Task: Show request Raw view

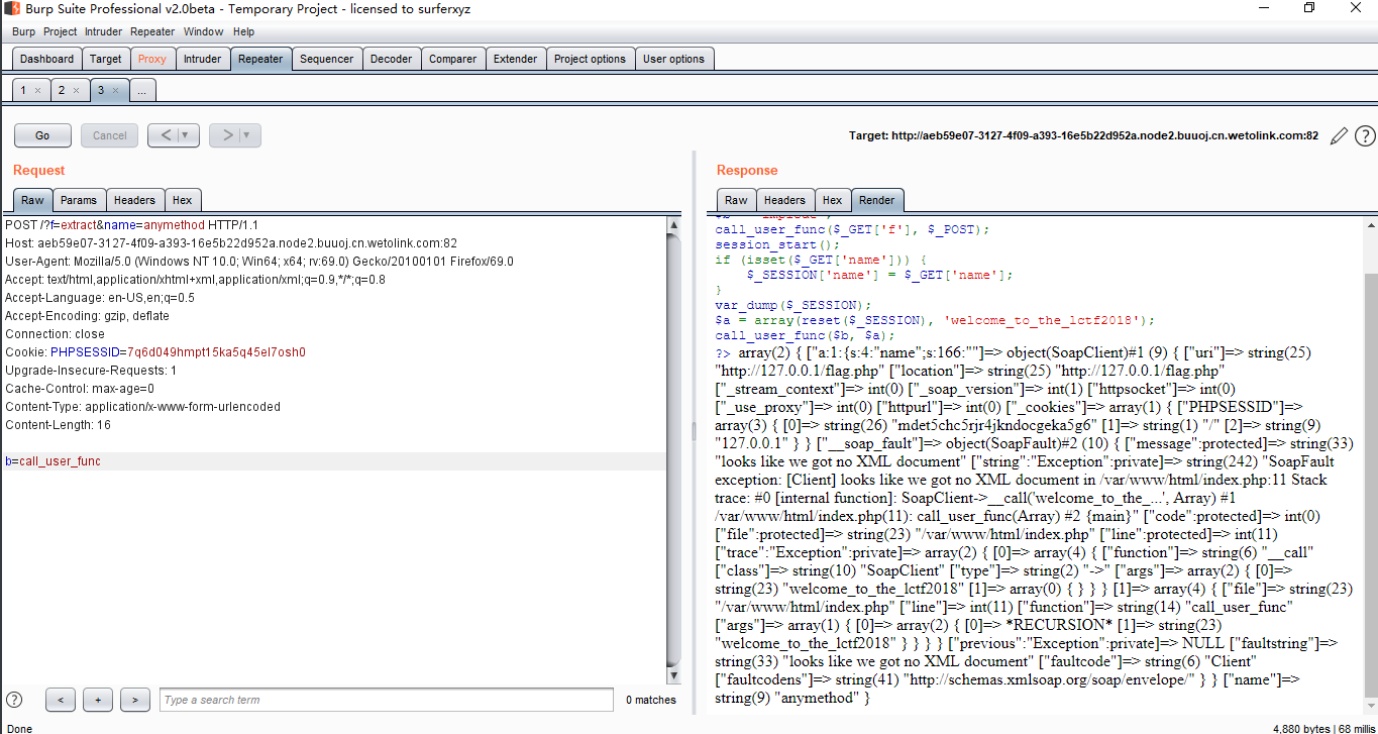Action: (x=32, y=200)
